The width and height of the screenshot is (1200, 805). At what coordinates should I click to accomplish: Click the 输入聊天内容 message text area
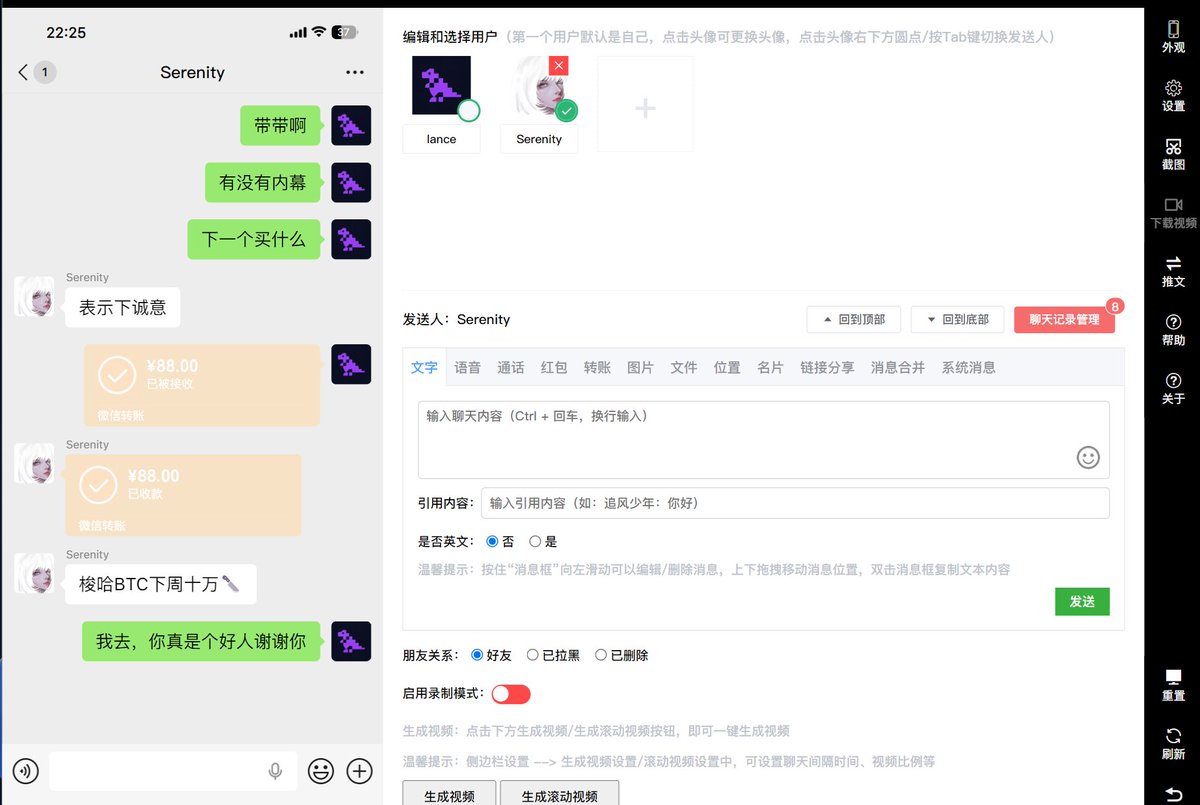763,440
